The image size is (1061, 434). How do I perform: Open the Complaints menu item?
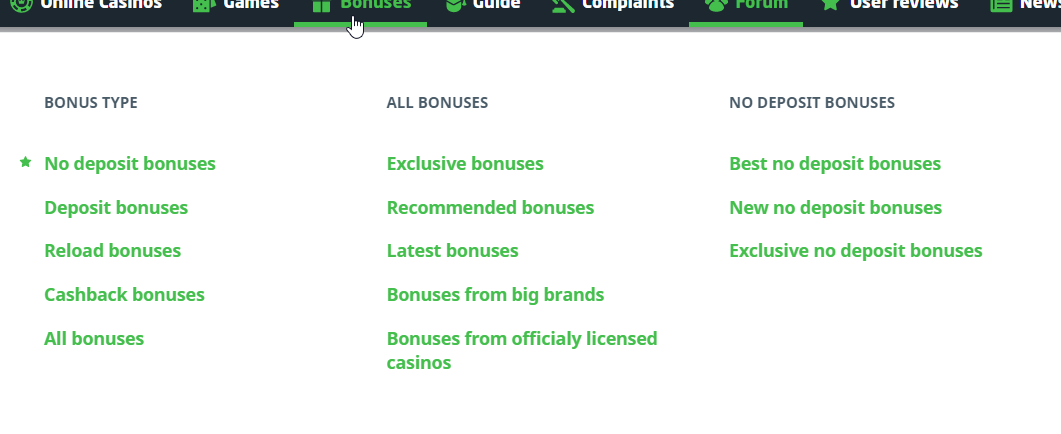(x=627, y=4)
